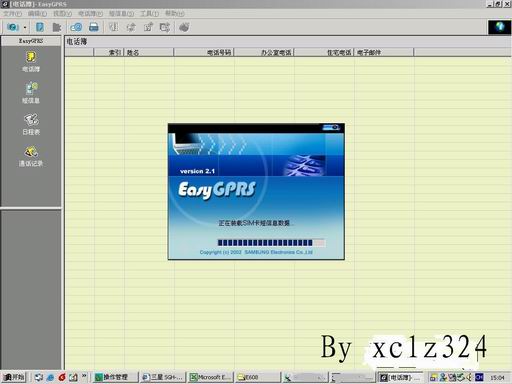Click the round blue connect icon in toolbar
Image resolution: width=512 pixels, height=384 pixels.
(x=13, y=27)
